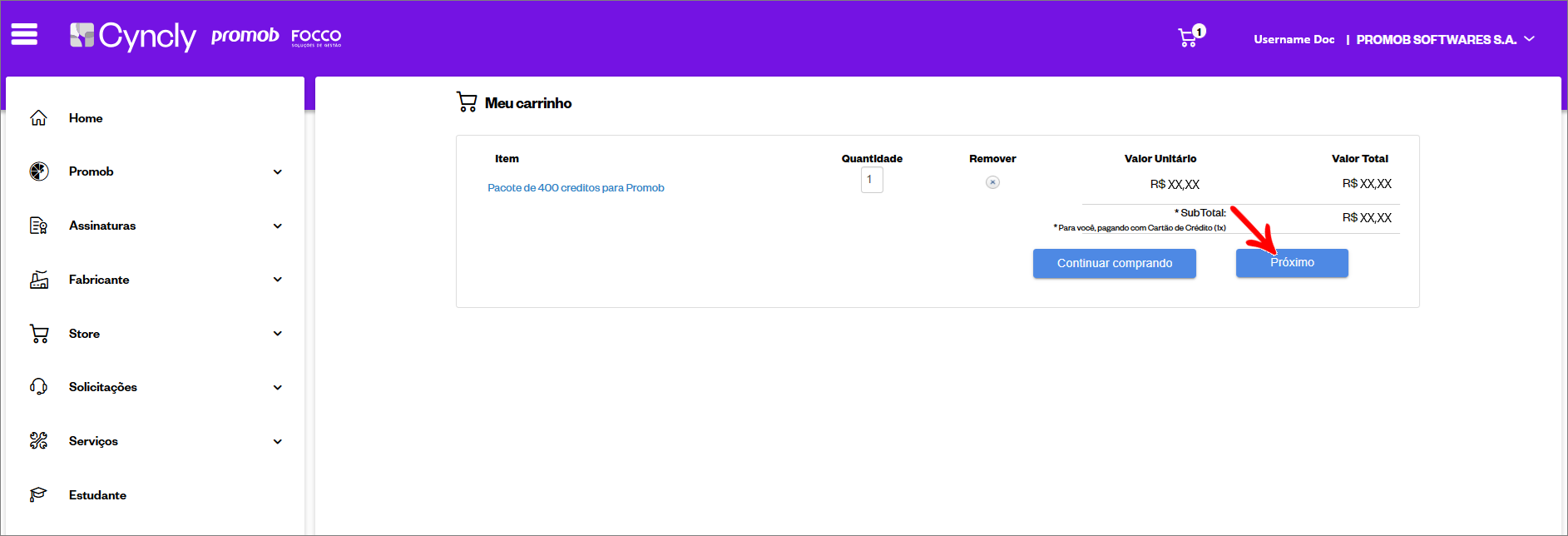This screenshot has width=1568, height=536.
Task: Click the Próximo button
Action: pyautogui.click(x=1292, y=263)
